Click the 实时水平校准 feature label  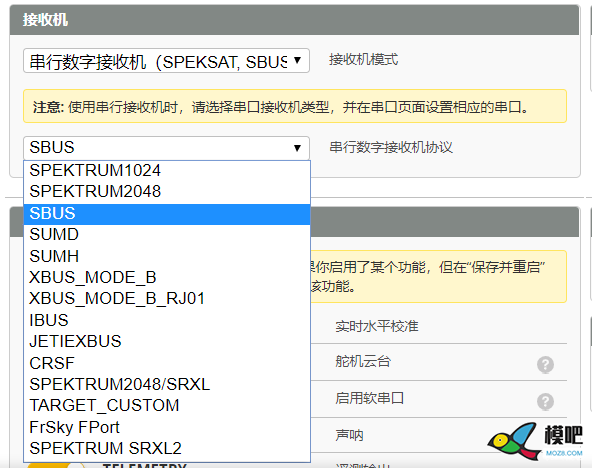click(377, 326)
